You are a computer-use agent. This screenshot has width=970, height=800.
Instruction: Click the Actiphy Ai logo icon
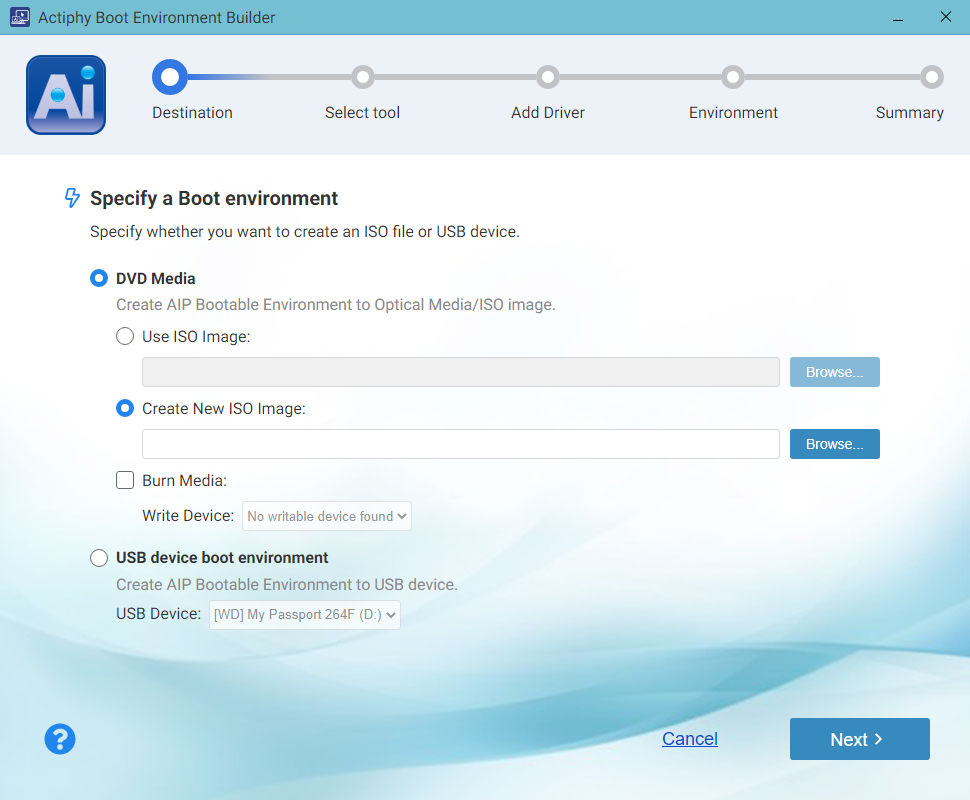coord(66,95)
